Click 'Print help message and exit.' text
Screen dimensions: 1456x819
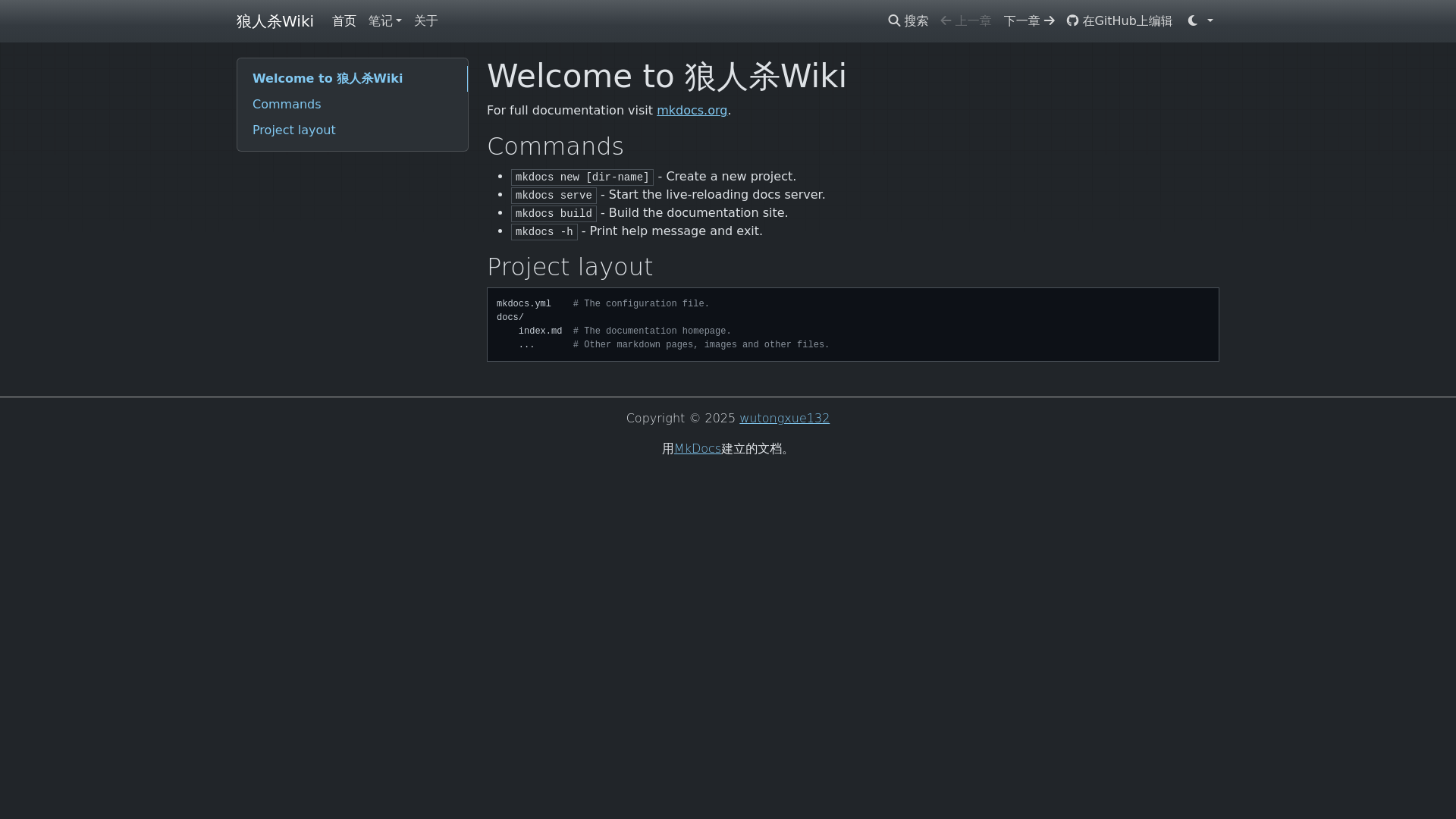point(676,231)
